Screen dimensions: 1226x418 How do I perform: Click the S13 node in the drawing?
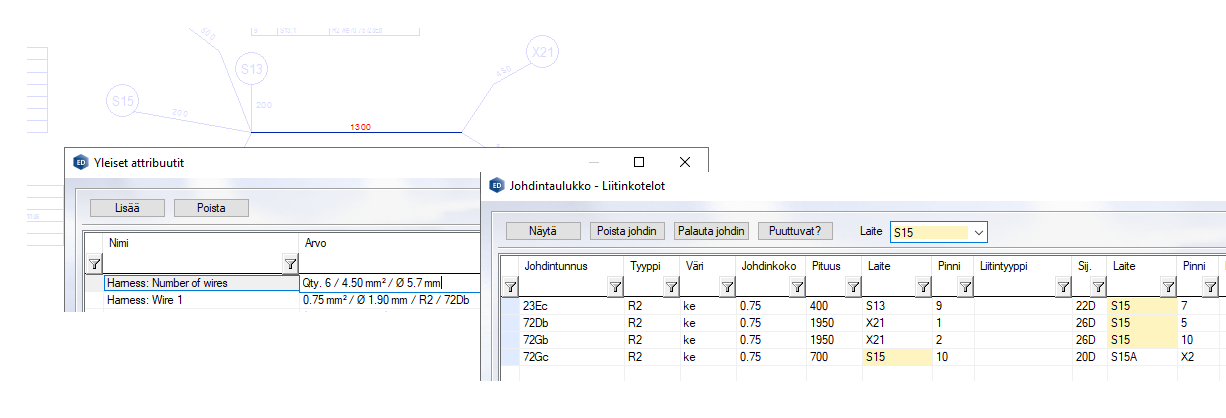pyautogui.click(x=252, y=69)
